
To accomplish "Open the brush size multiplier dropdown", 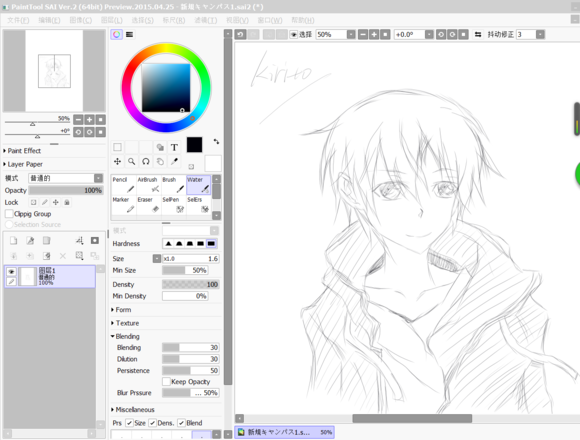I will pos(157,258).
